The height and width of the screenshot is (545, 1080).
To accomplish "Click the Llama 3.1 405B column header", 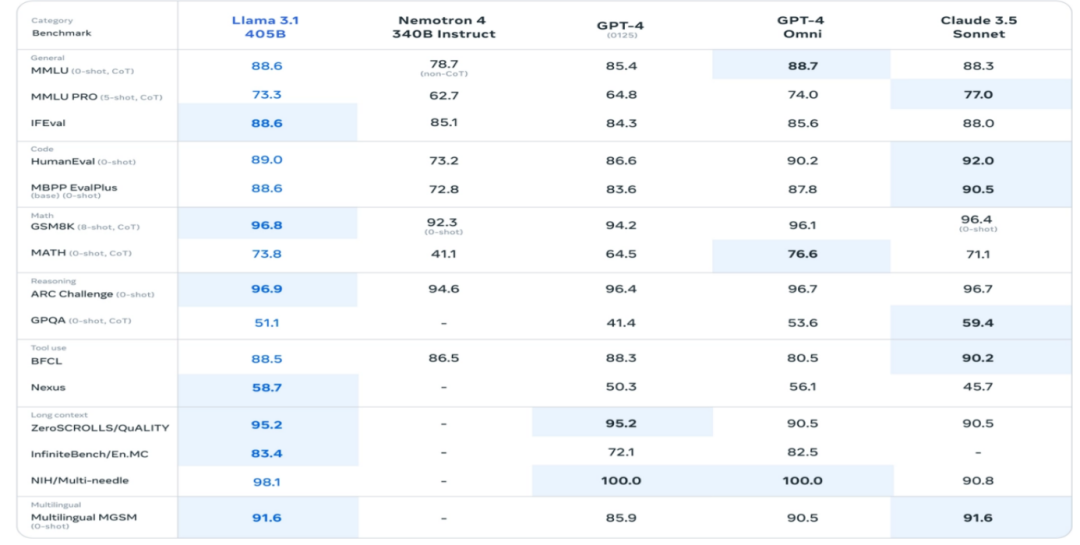I will point(265,27).
